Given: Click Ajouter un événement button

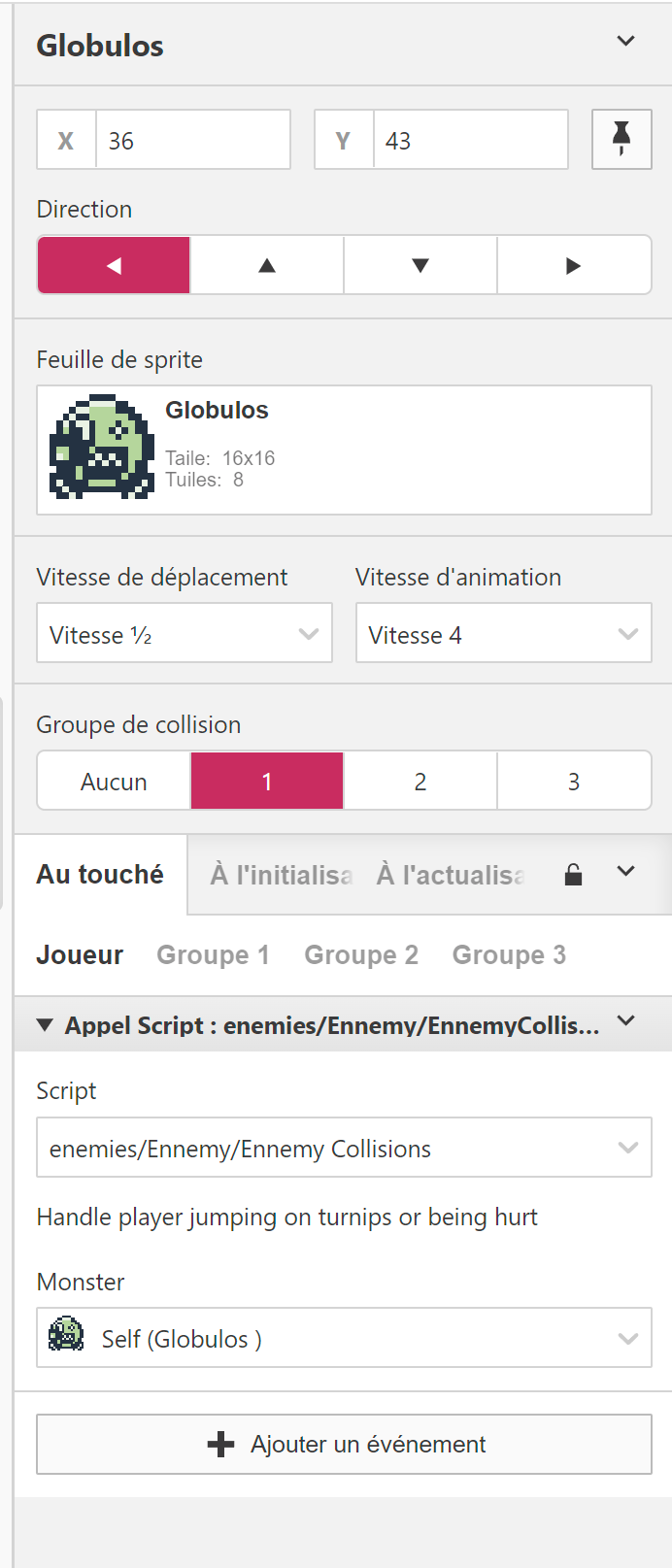Looking at the screenshot, I should [x=344, y=1444].
